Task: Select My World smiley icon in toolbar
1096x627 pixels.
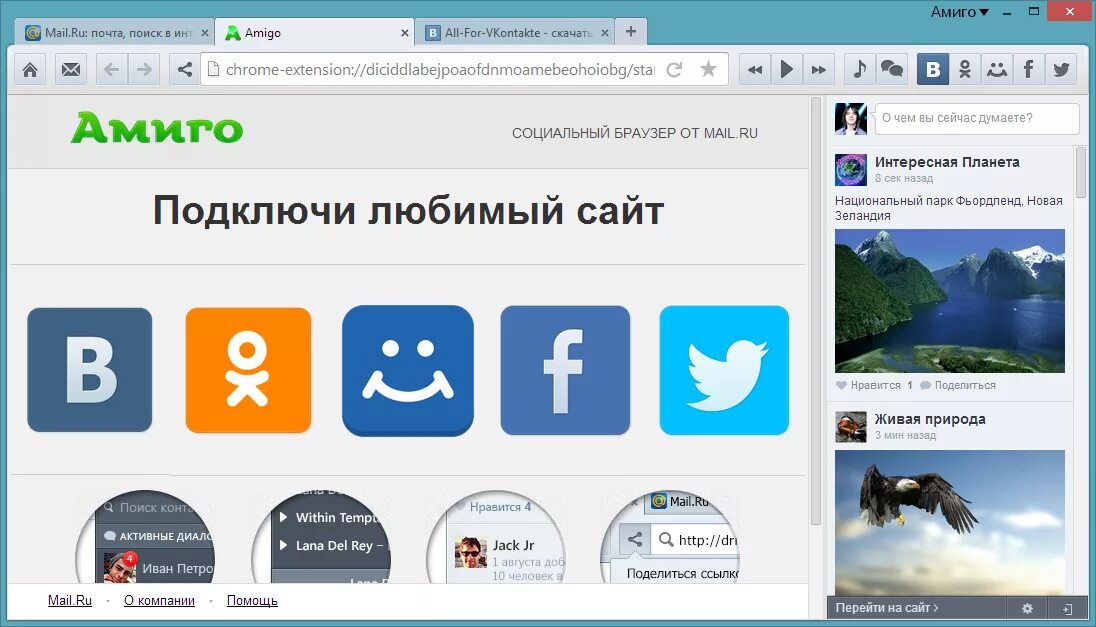Action: (x=997, y=69)
